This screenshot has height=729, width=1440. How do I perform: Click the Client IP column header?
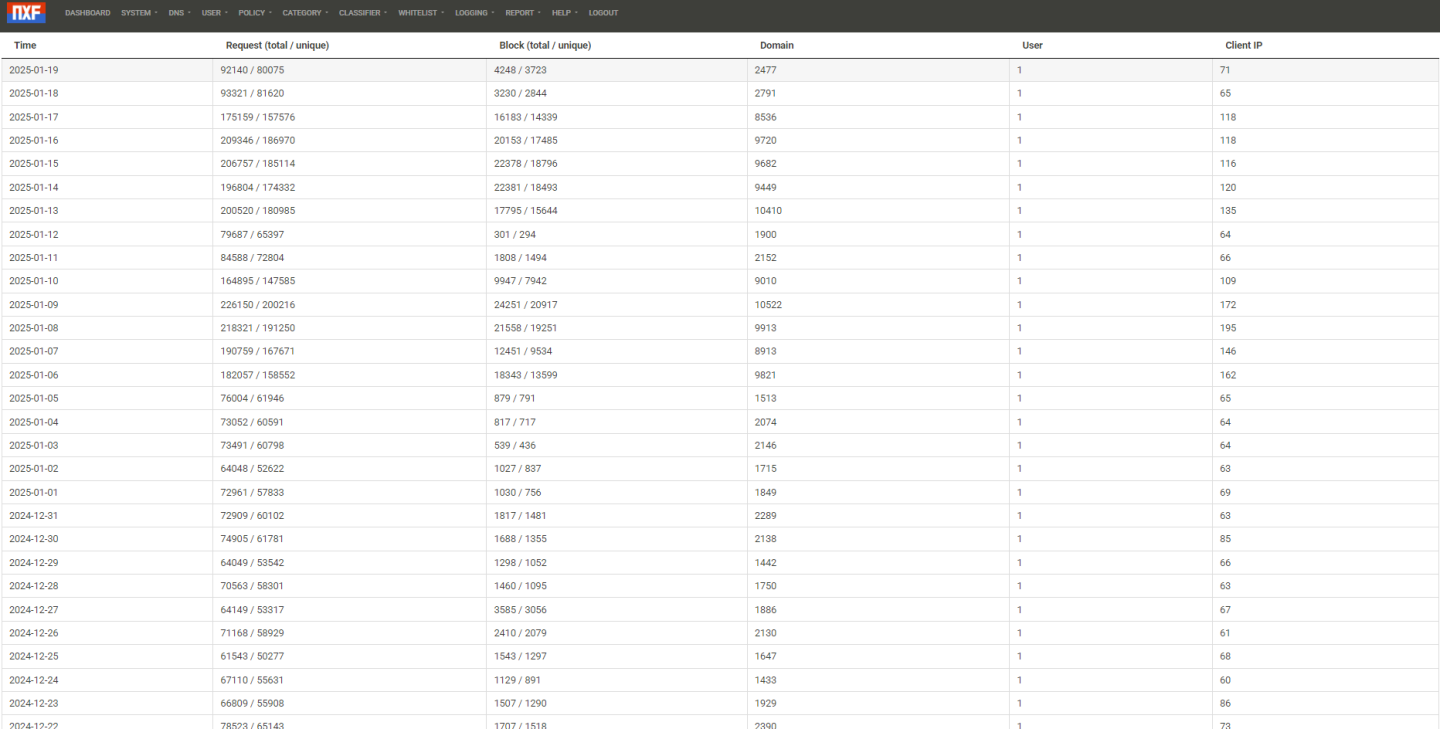pos(1243,45)
